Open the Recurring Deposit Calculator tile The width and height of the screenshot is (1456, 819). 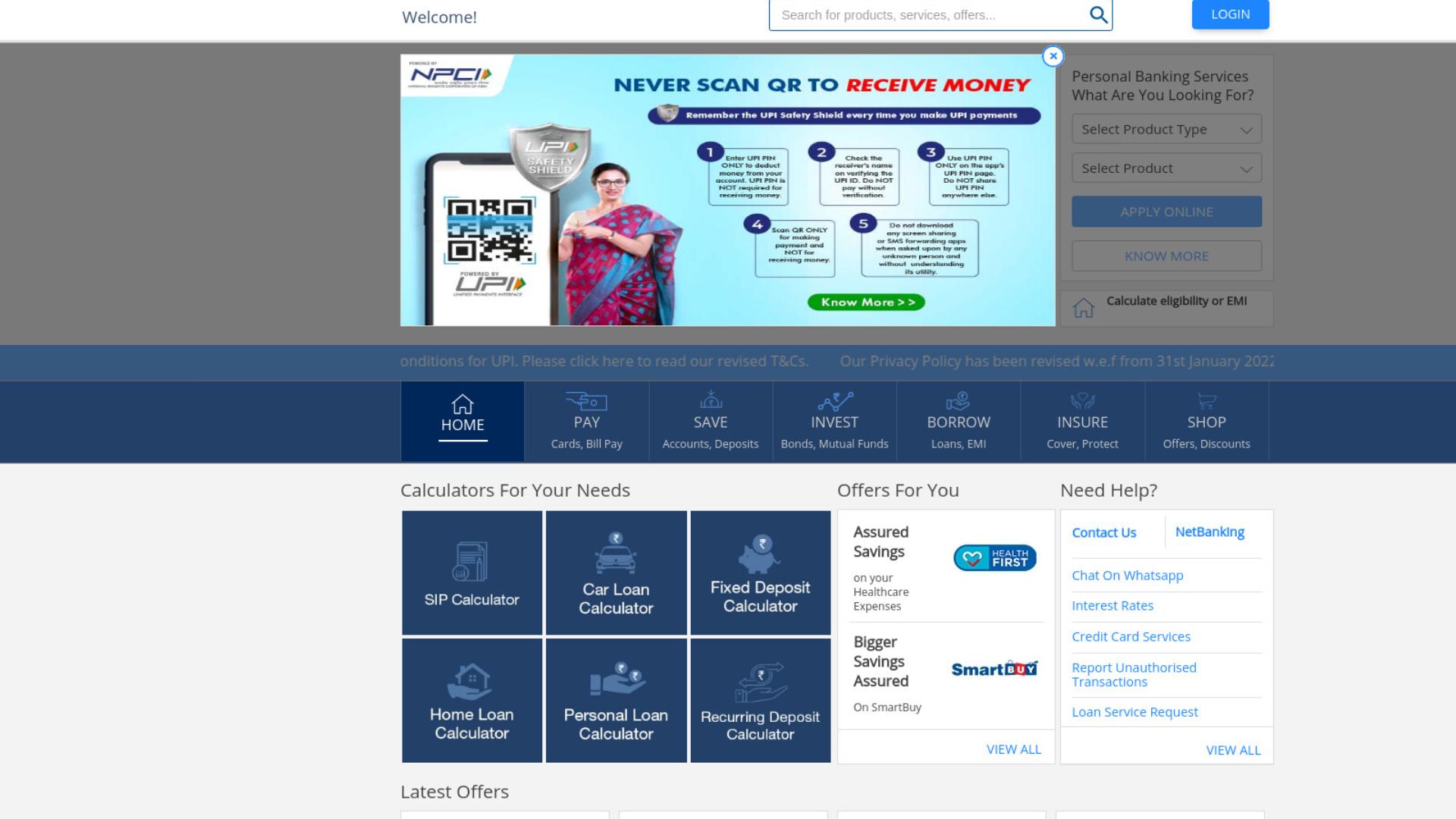[x=761, y=700]
